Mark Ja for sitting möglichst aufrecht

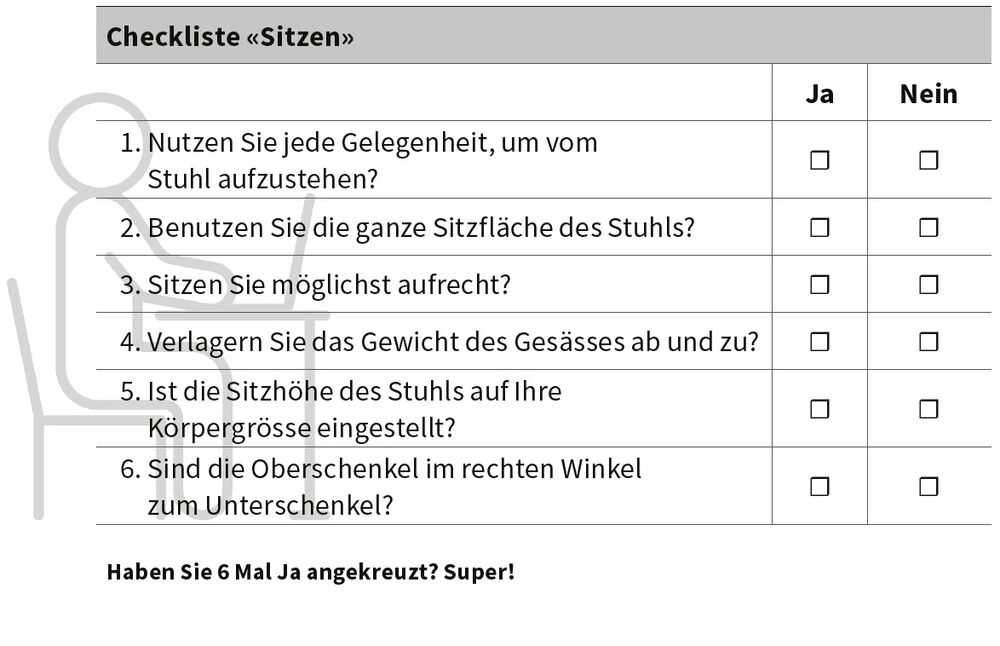click(820, 284)
